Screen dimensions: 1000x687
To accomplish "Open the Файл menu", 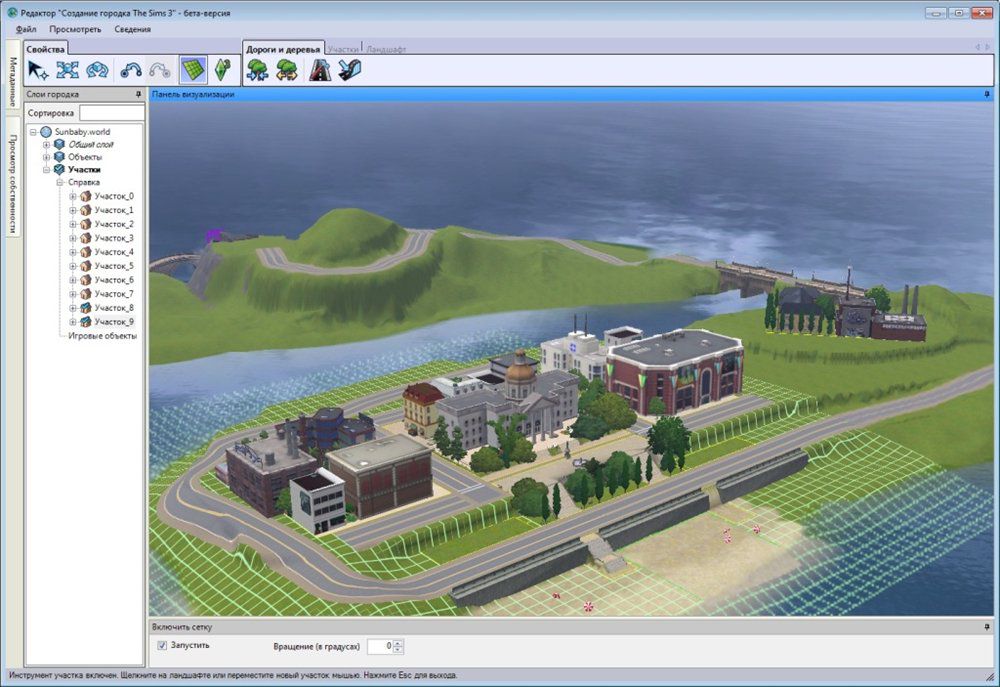I will (x=26, y=29).
